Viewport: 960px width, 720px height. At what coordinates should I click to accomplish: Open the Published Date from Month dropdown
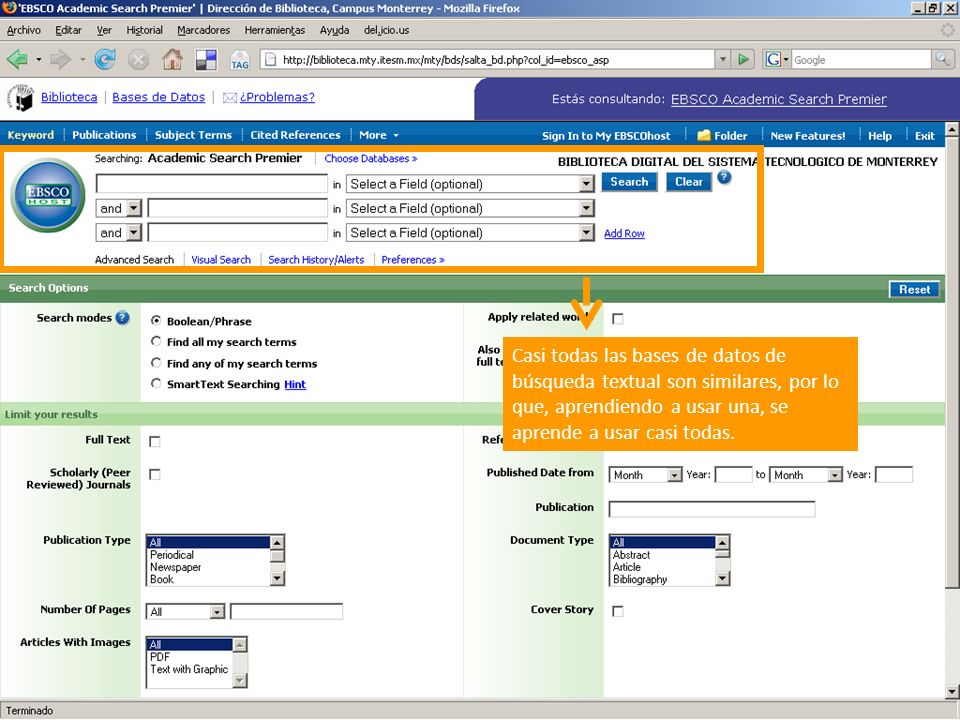(645, 474)
